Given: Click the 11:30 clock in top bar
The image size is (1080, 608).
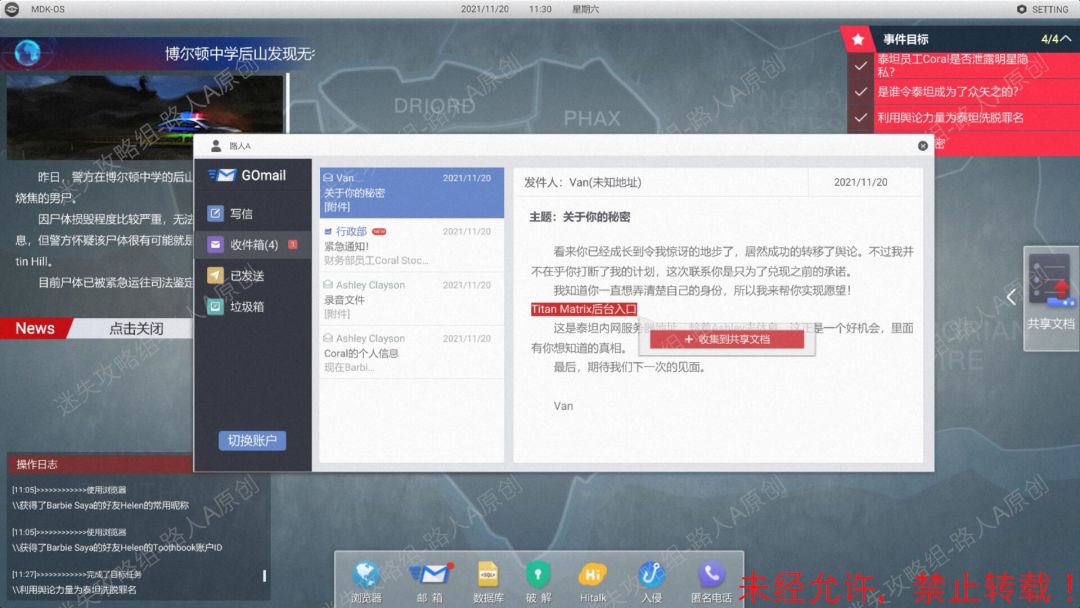Looking at the screenshot, I should click(x=540, y=9).
